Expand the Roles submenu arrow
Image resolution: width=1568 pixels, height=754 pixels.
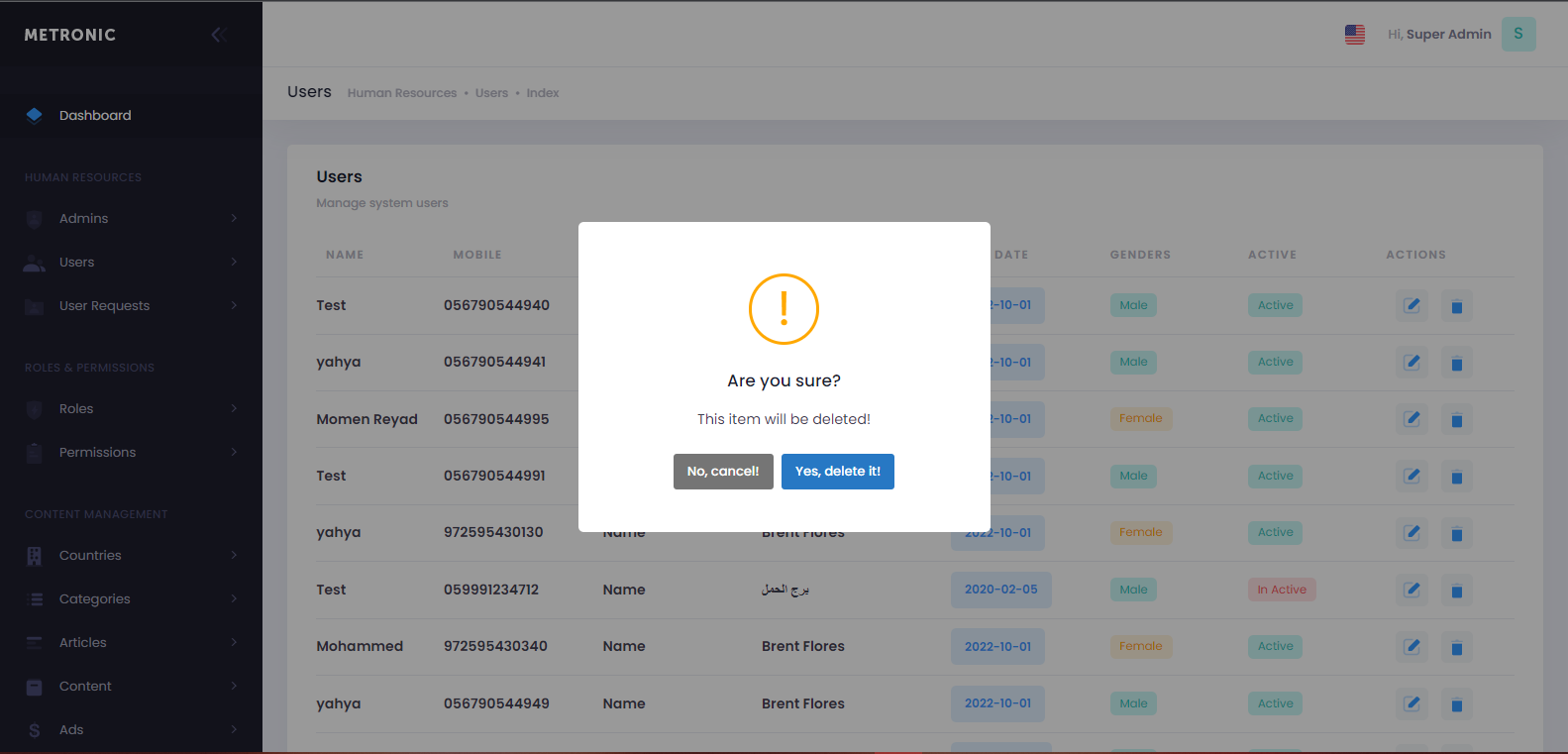[x=234, y=408]
